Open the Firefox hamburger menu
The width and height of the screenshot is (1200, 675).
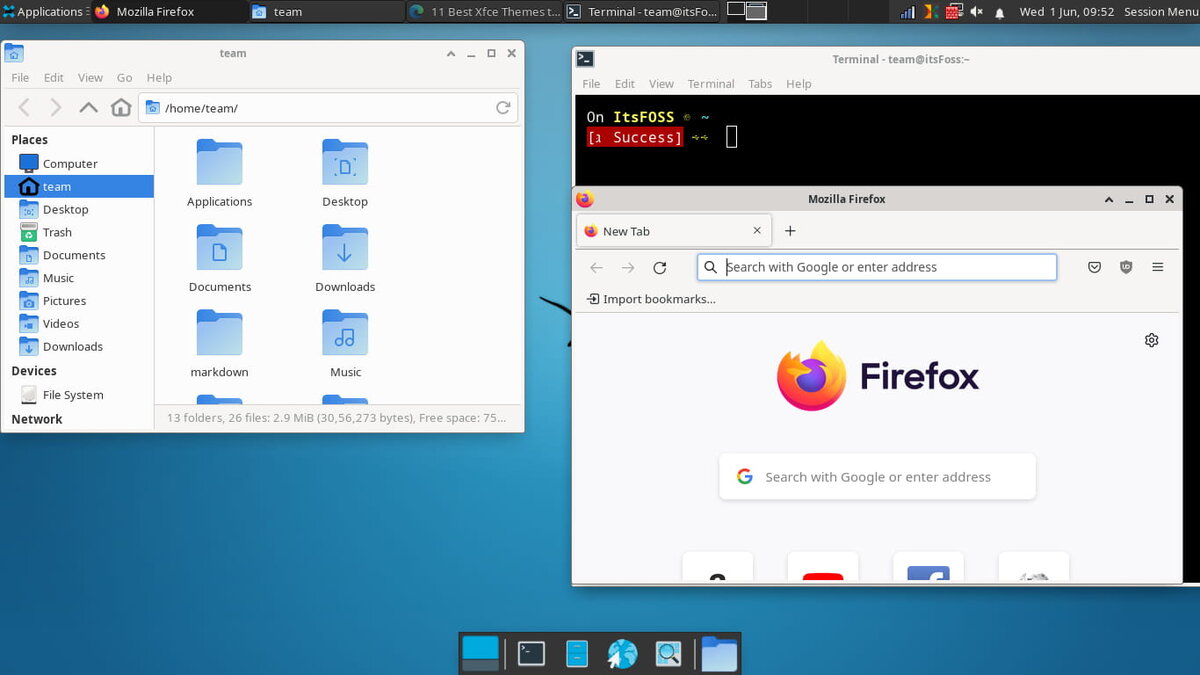click(1158, 267)
